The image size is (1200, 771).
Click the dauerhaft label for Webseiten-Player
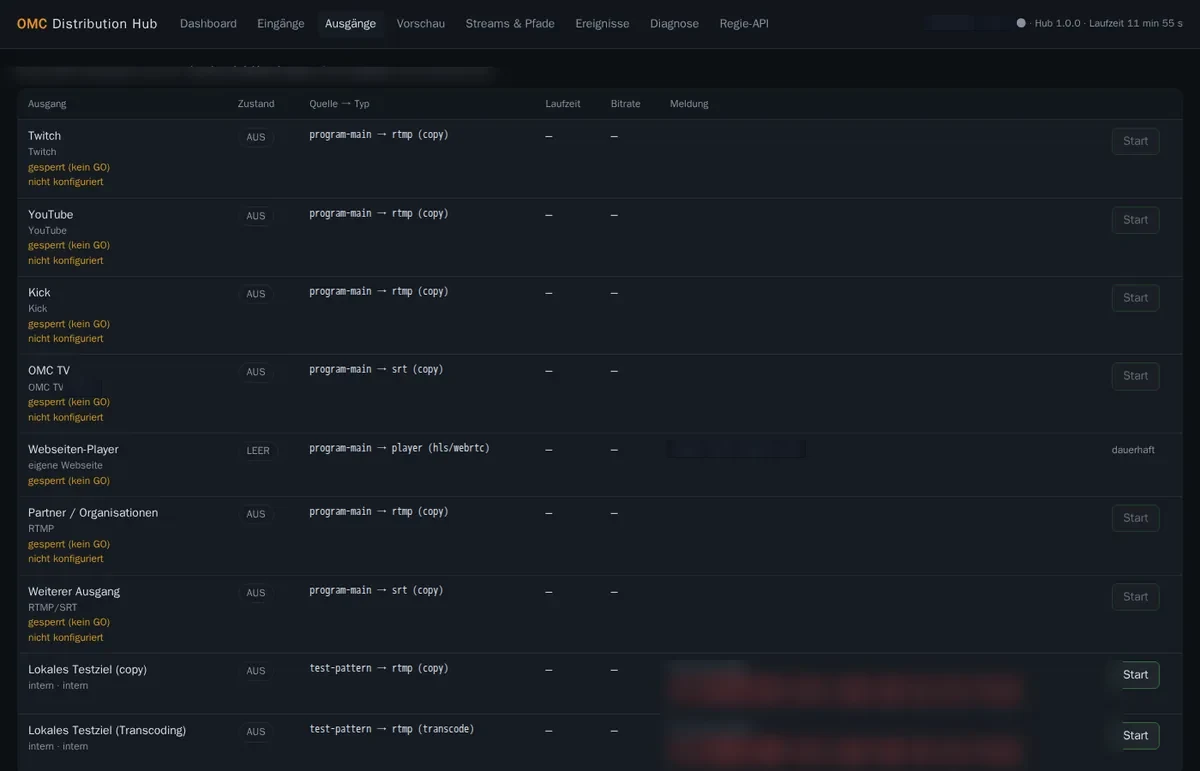pyautogui.click(x=1133, y=450)
